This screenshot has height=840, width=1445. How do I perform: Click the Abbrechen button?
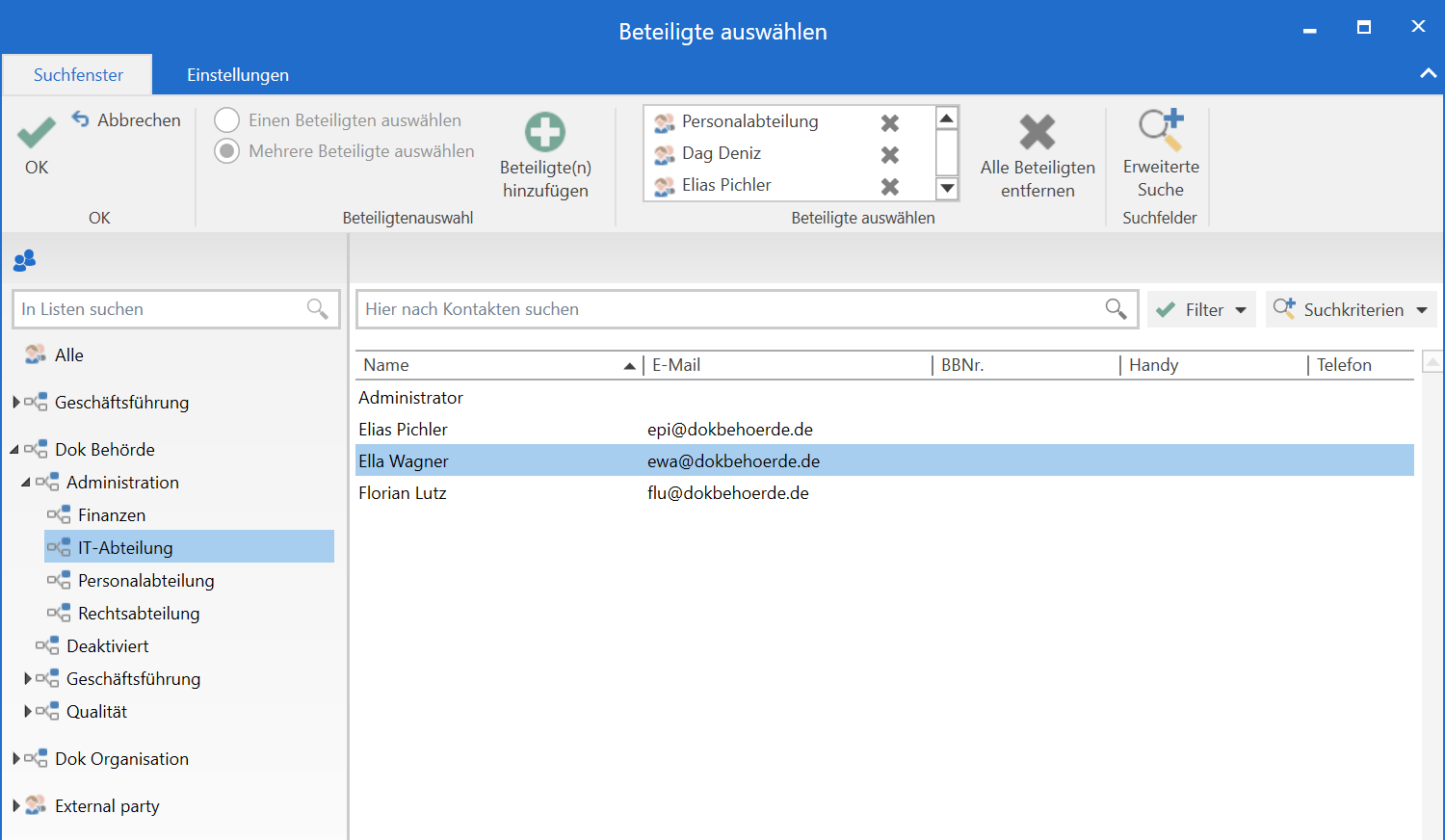click(127, 120)
